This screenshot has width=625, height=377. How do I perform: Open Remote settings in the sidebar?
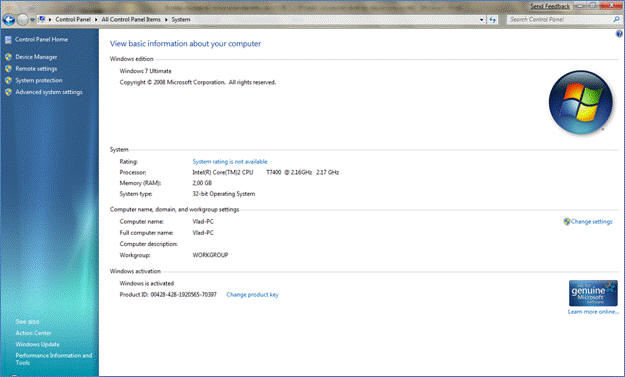click(36, 69)
